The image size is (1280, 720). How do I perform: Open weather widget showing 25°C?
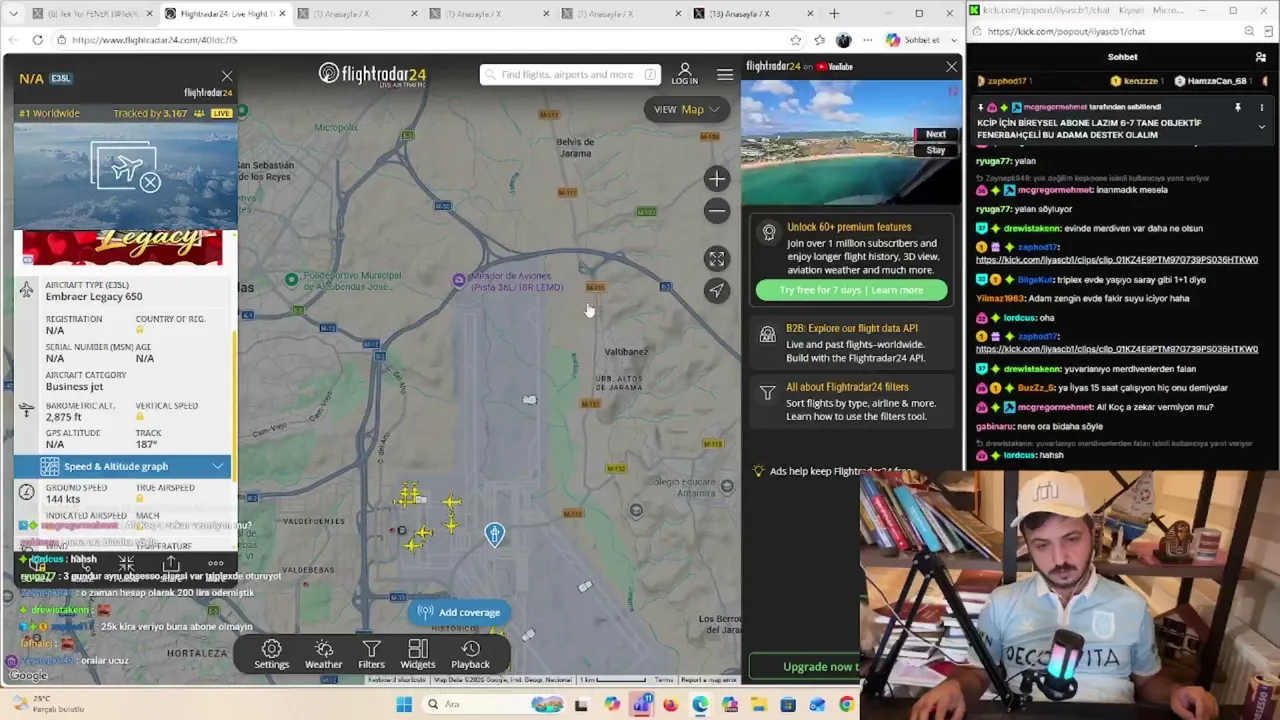click(x=48, y=704)
